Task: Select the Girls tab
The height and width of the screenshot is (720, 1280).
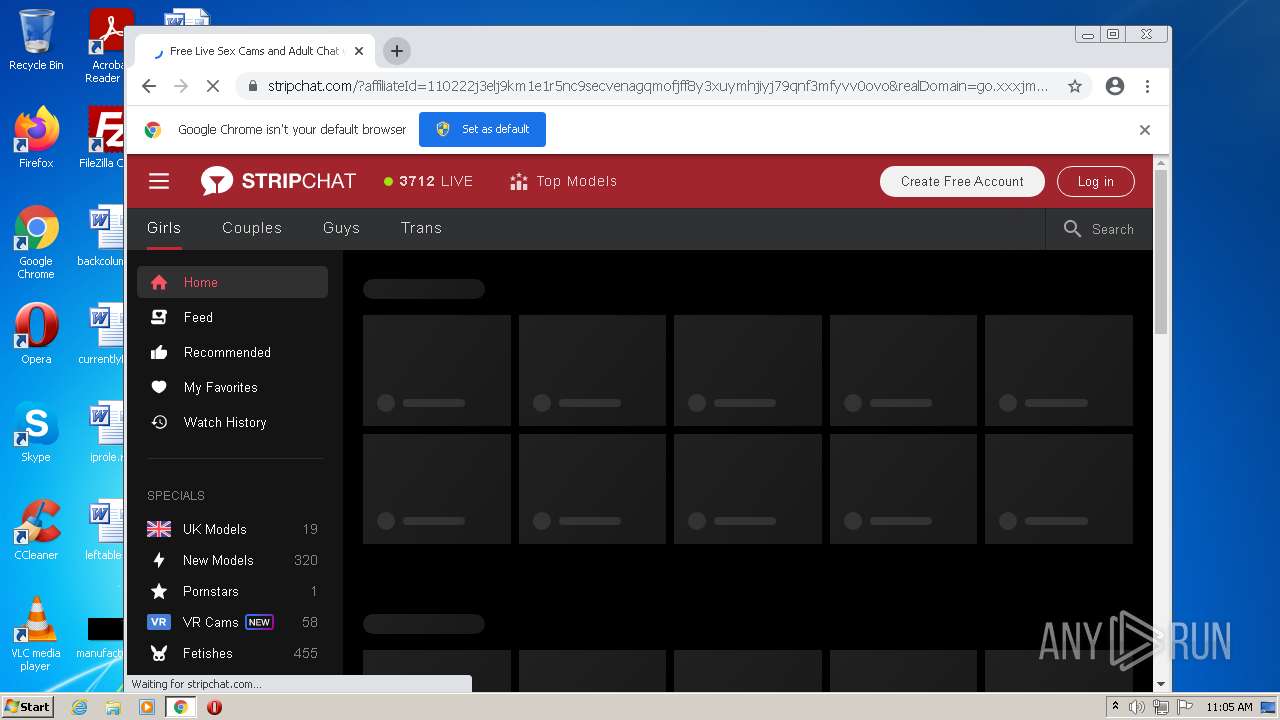Action: (164, 228)
